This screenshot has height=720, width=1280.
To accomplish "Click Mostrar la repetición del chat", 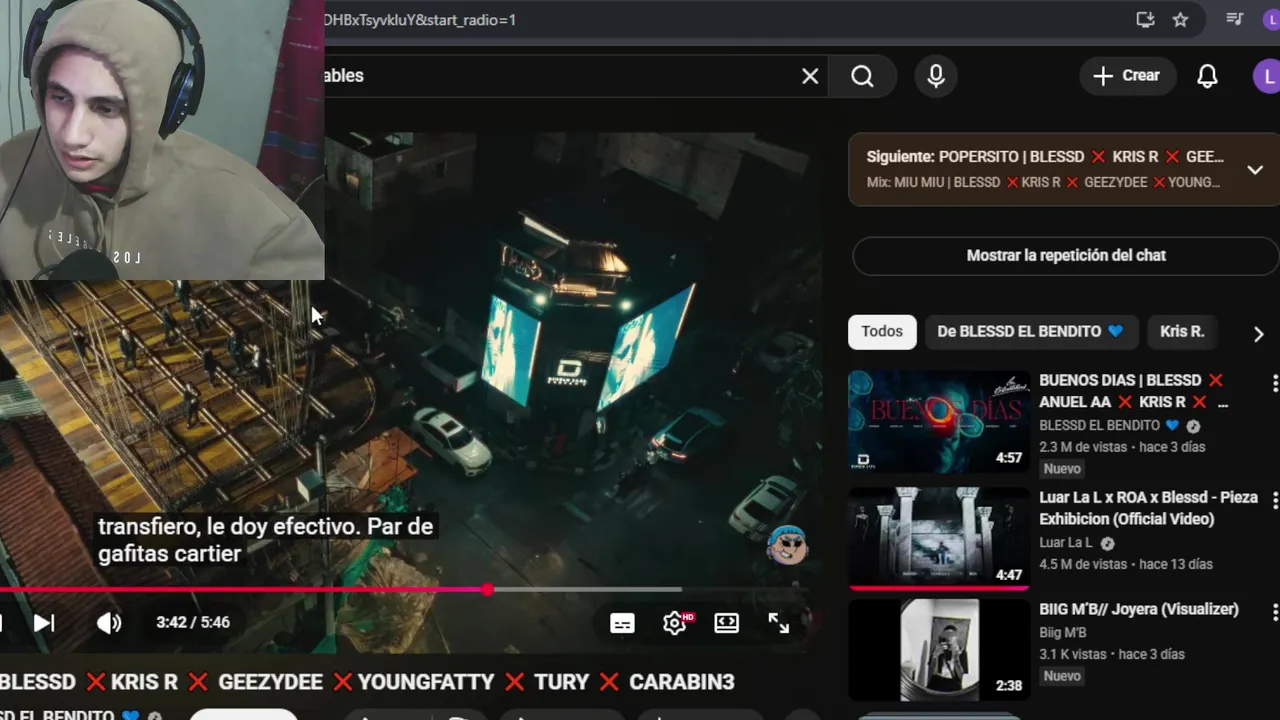I will [x=1066, y=255].
